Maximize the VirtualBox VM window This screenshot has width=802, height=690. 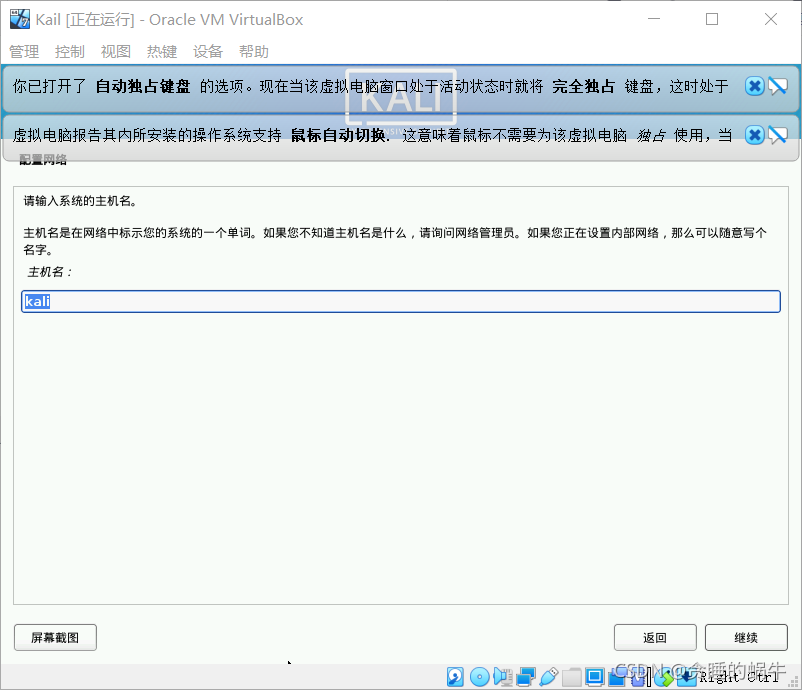[712, 19]
